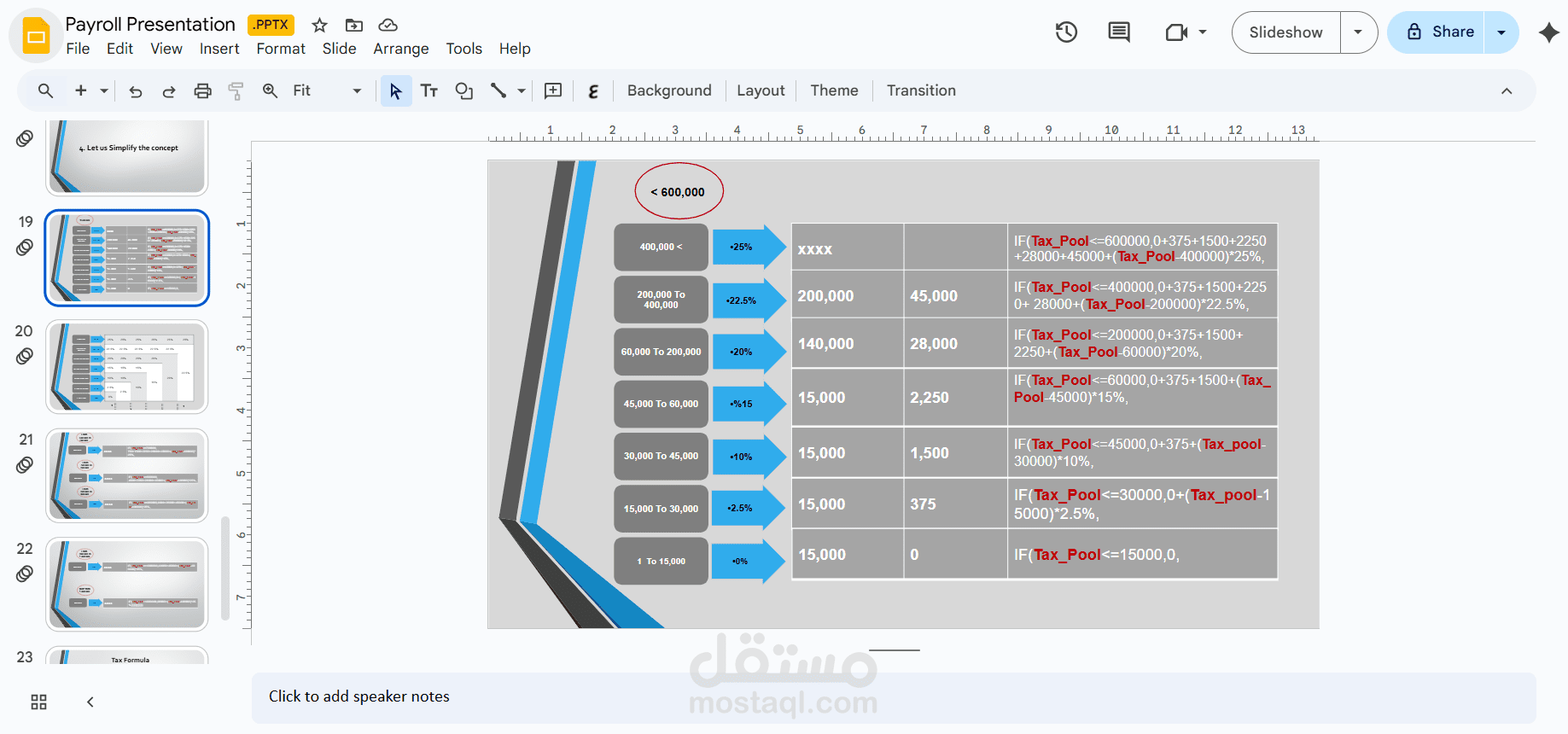Expand Slideshow options dropdown arrow

pyautogui.click(x=1358, y=32)
